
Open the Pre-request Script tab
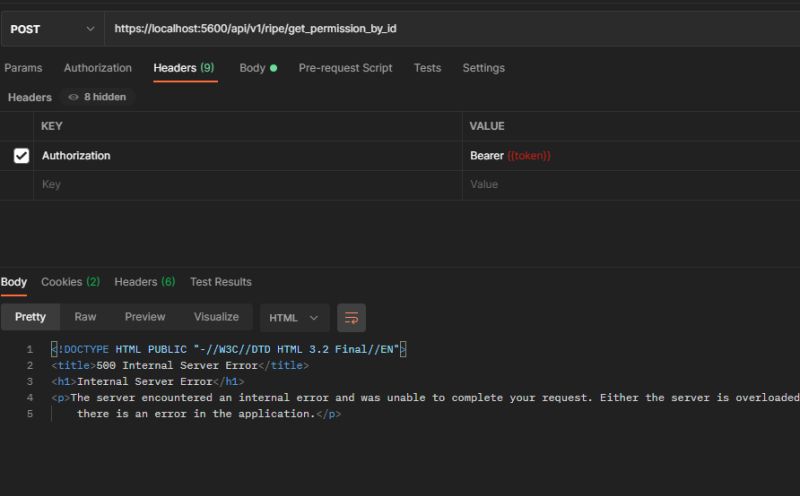coord(345,68)
